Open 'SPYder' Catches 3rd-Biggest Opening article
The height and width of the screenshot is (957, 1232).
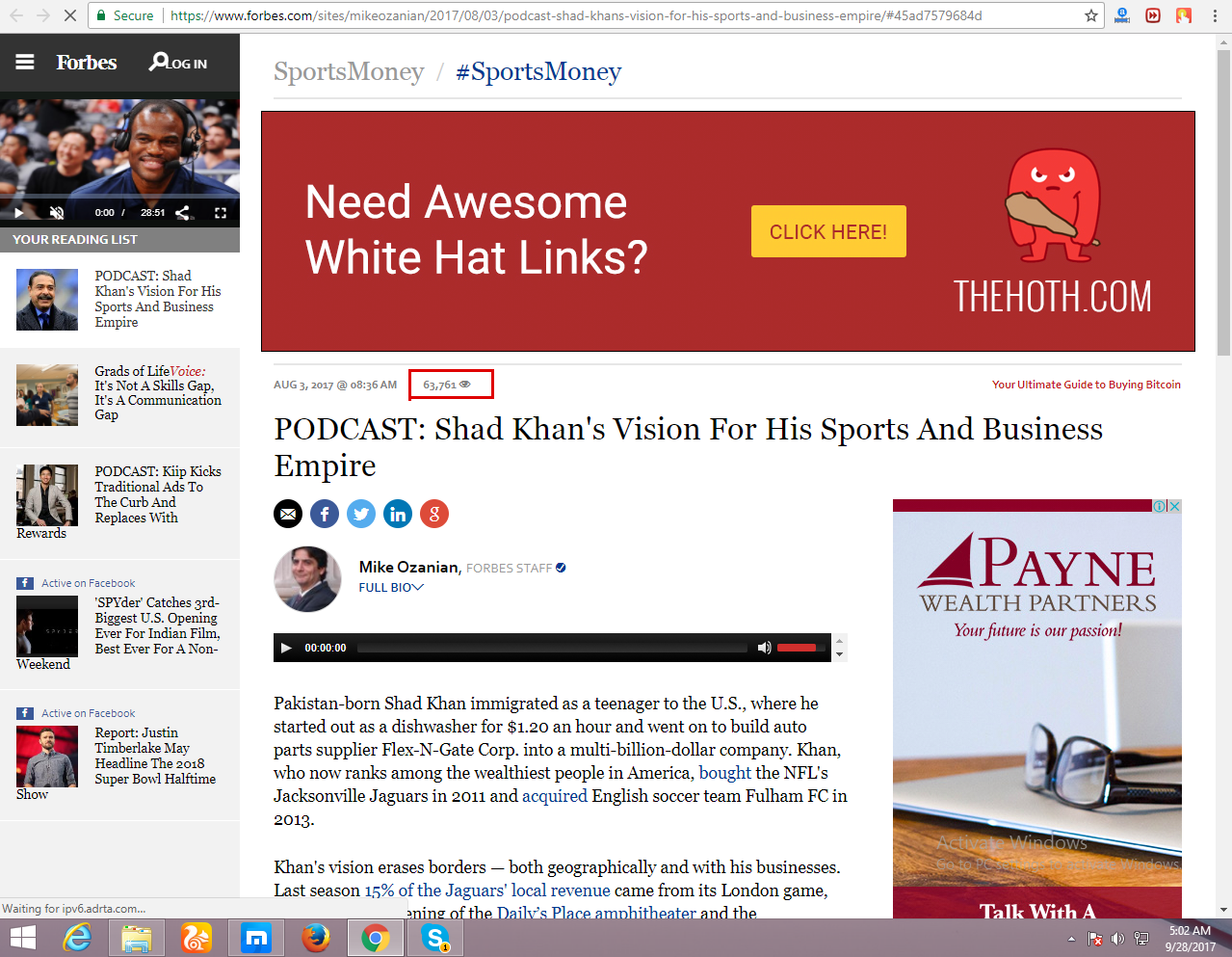coord(157,625)
